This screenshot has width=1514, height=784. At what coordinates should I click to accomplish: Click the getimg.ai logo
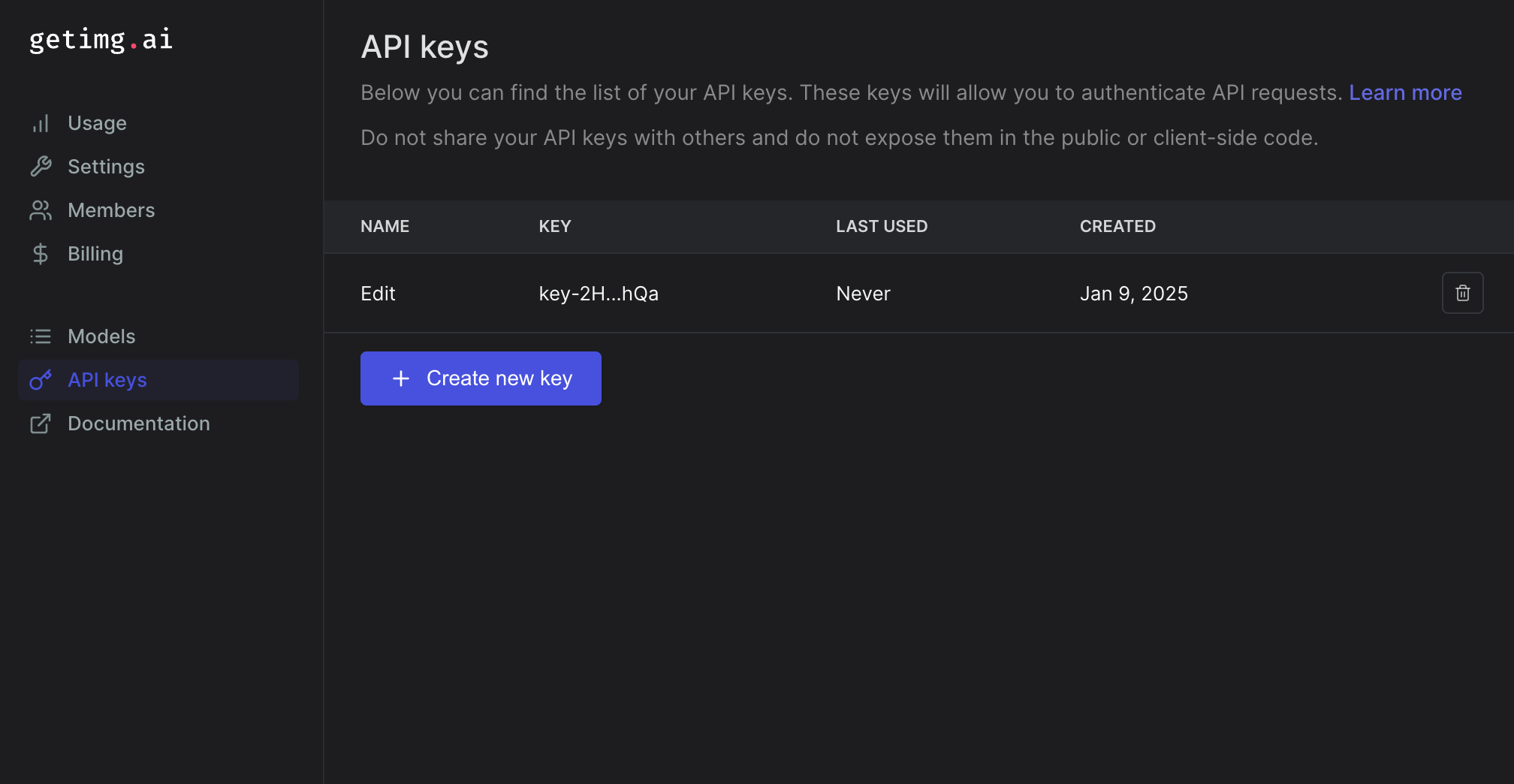101,39
